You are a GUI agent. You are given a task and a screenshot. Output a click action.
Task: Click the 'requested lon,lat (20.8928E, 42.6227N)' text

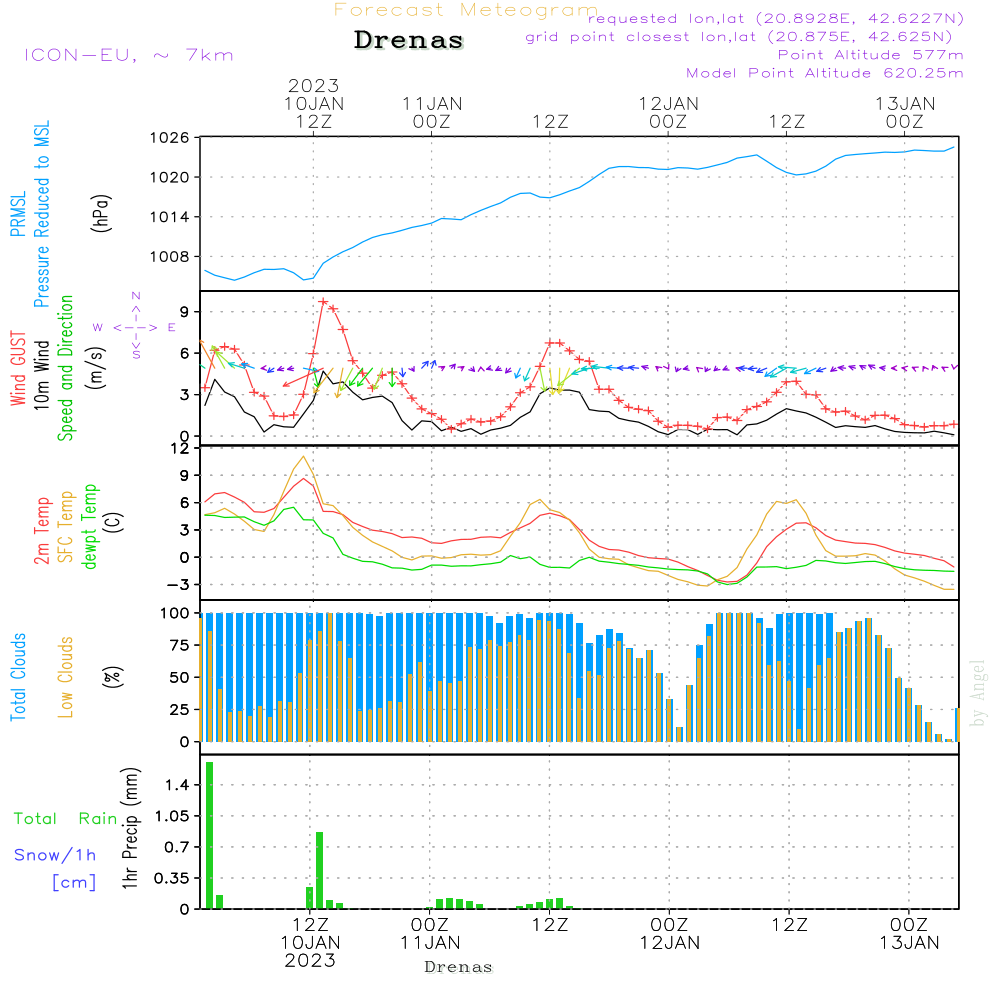pyautogui.click(x=776, y=18)
